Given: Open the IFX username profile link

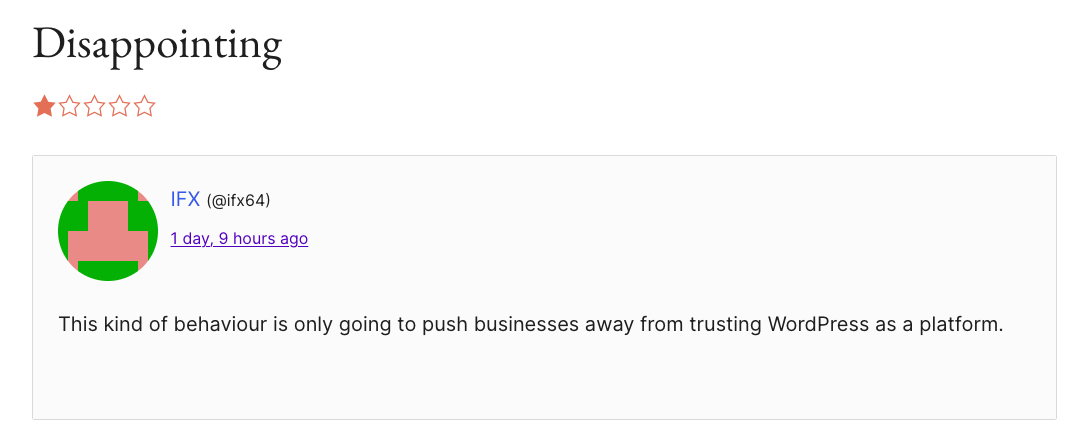Looking at the screenshot, I should [185, 199].
